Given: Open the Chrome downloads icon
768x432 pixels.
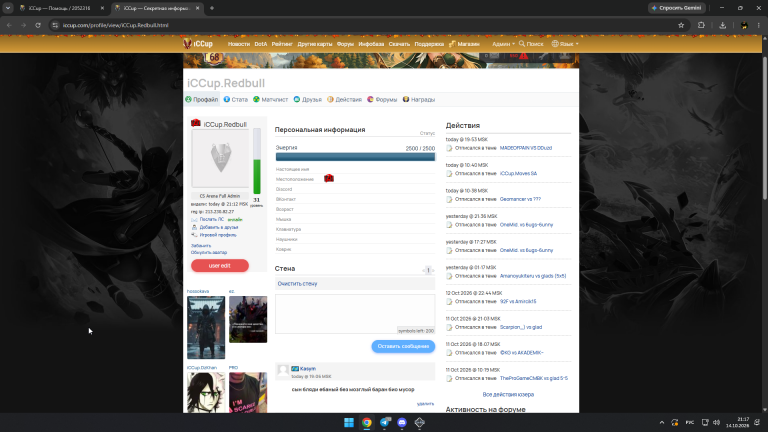Looking at the screenshot, I should [722, 25].
